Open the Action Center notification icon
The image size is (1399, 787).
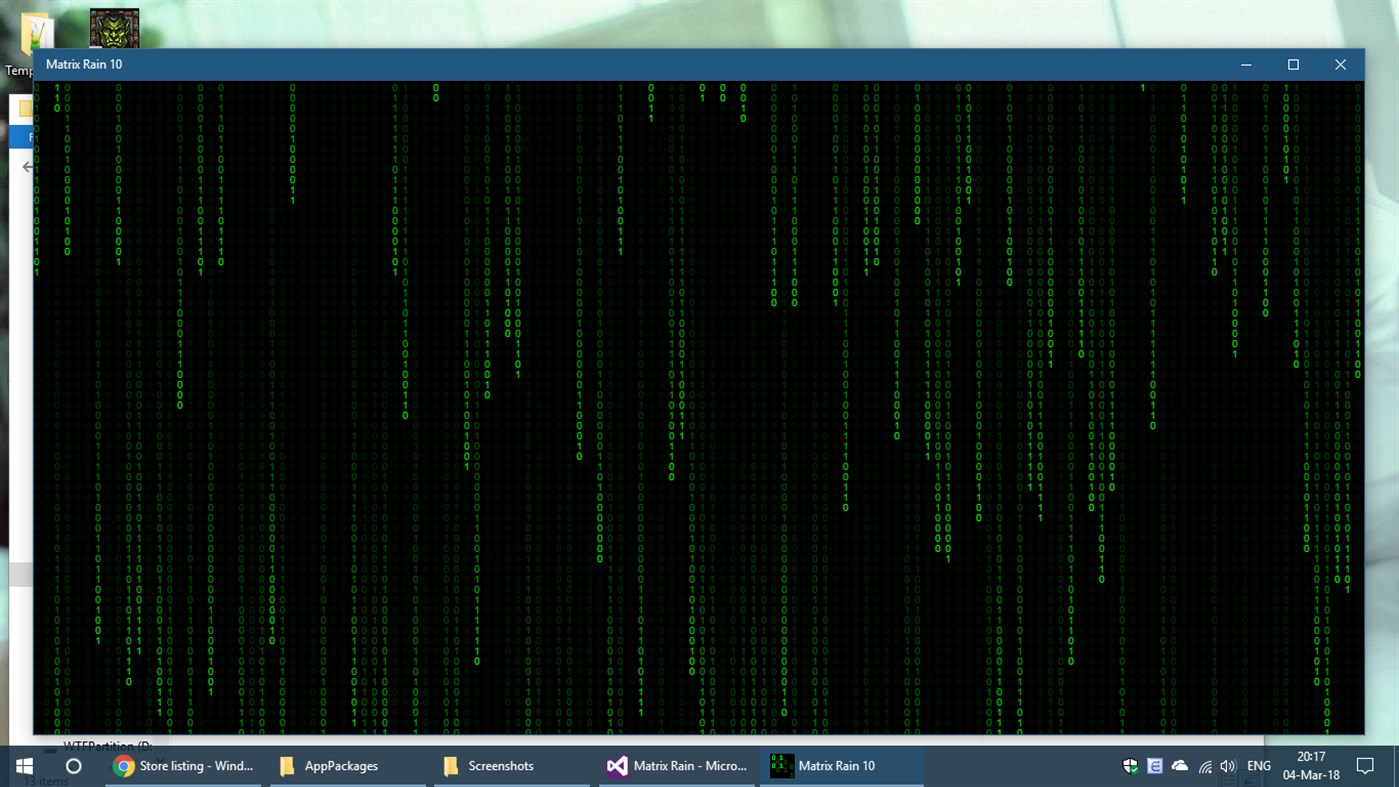coord(1367,766)
